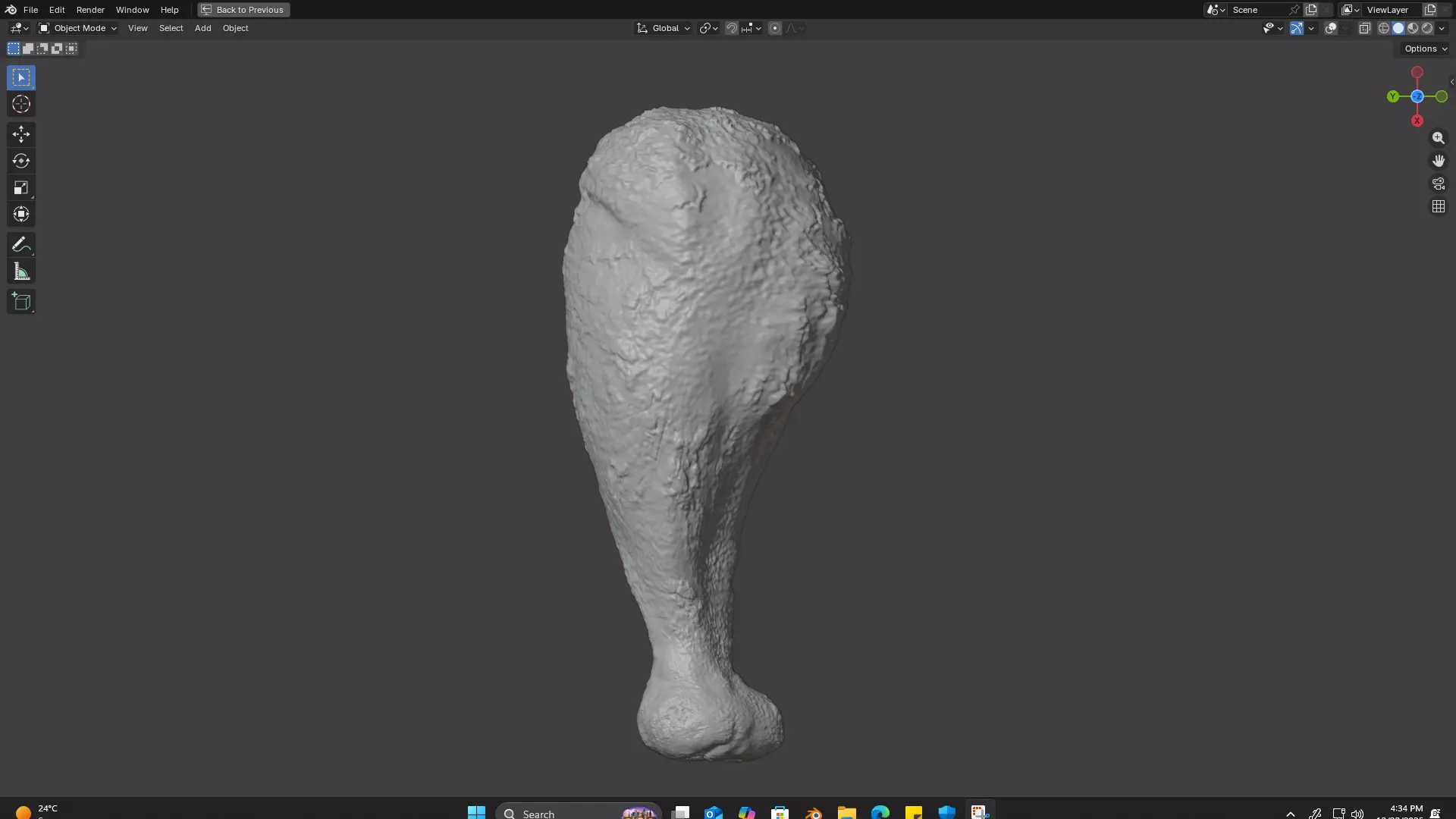Switch perspective/orthographic grid icon
This screenshot has width=1456, height=819.
(x=1439, y=206)
